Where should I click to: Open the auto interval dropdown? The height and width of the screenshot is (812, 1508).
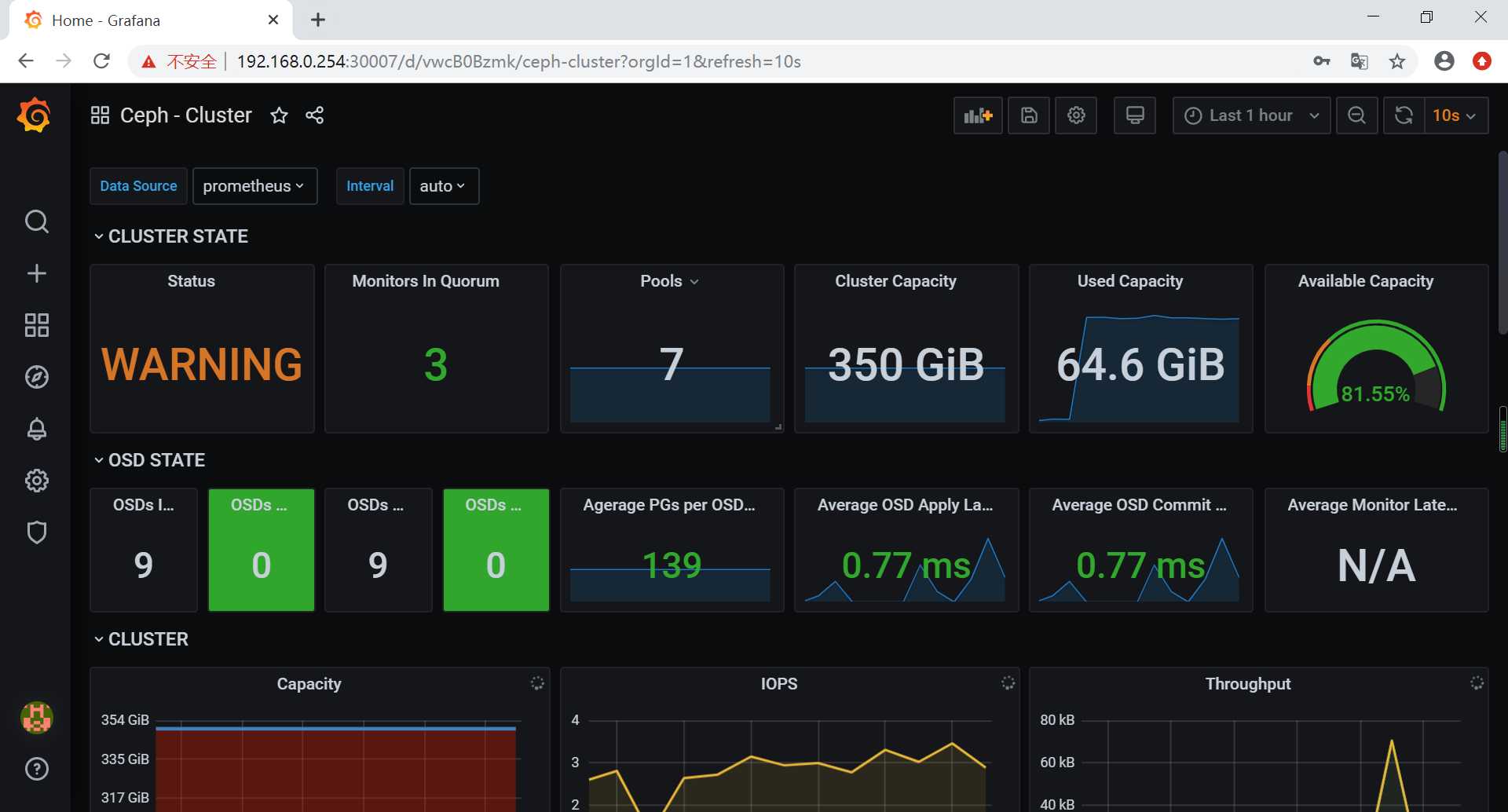coord(444,186)
